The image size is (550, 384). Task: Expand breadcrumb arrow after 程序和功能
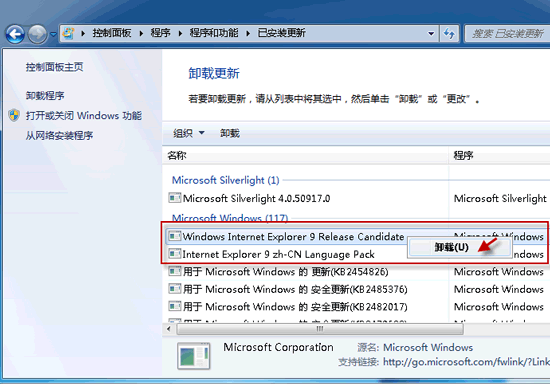click(x=248, y=33)
